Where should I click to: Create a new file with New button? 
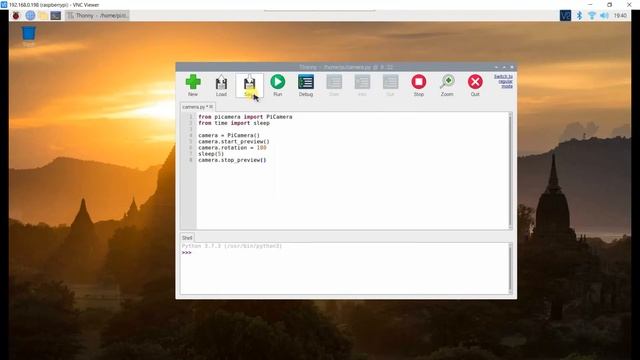[x=193, y=85]
